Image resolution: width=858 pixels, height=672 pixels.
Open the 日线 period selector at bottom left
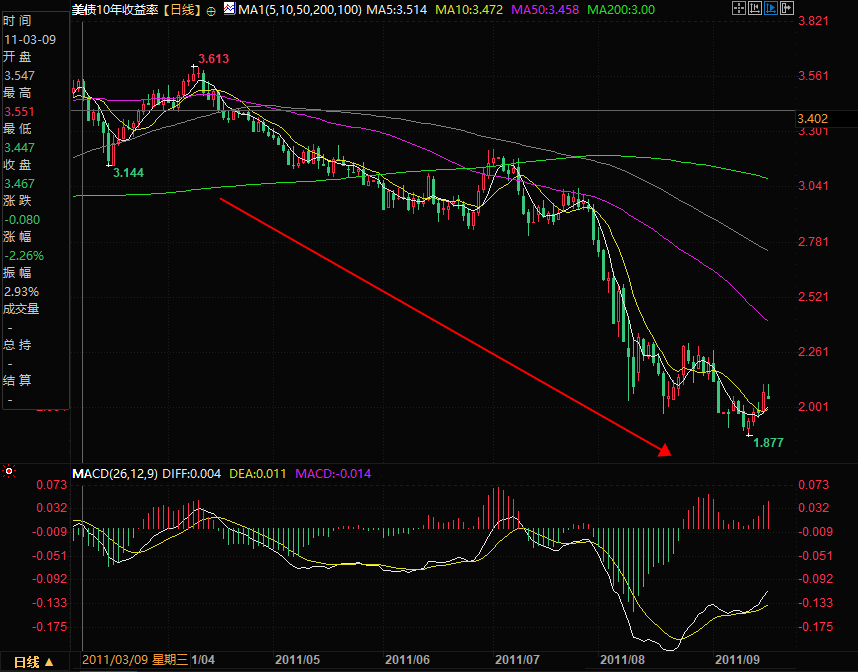pyautogui.click(x=34, y=662)
